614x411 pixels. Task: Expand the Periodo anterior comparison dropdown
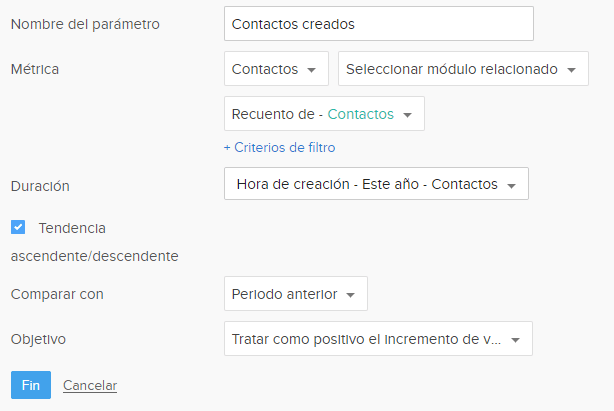pyautogui.click(x=295, y=294)
